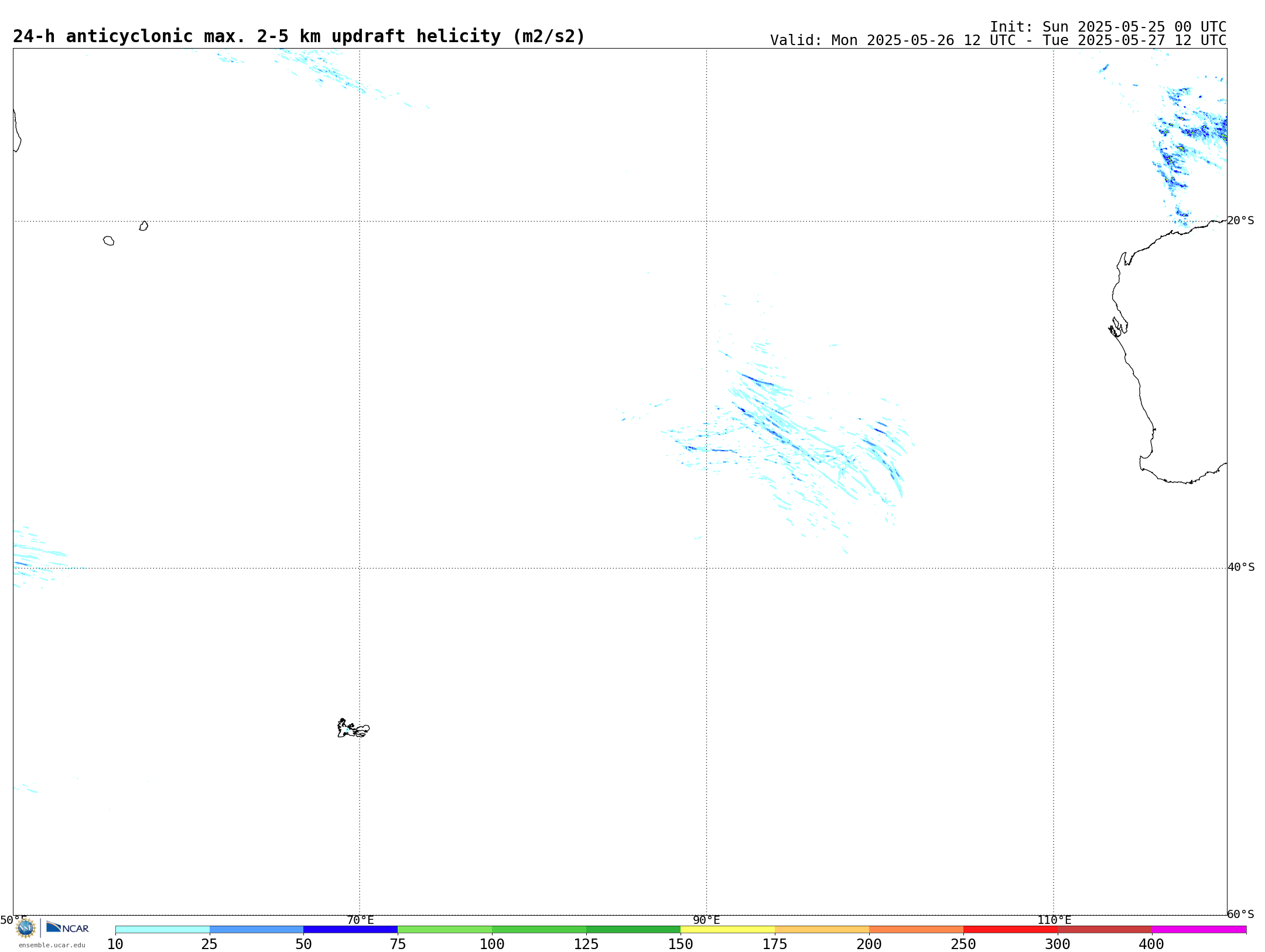Select the bright red 250-300 colorbar segment
This screenshot has width=1265, height=952.
pos(1011,930)
